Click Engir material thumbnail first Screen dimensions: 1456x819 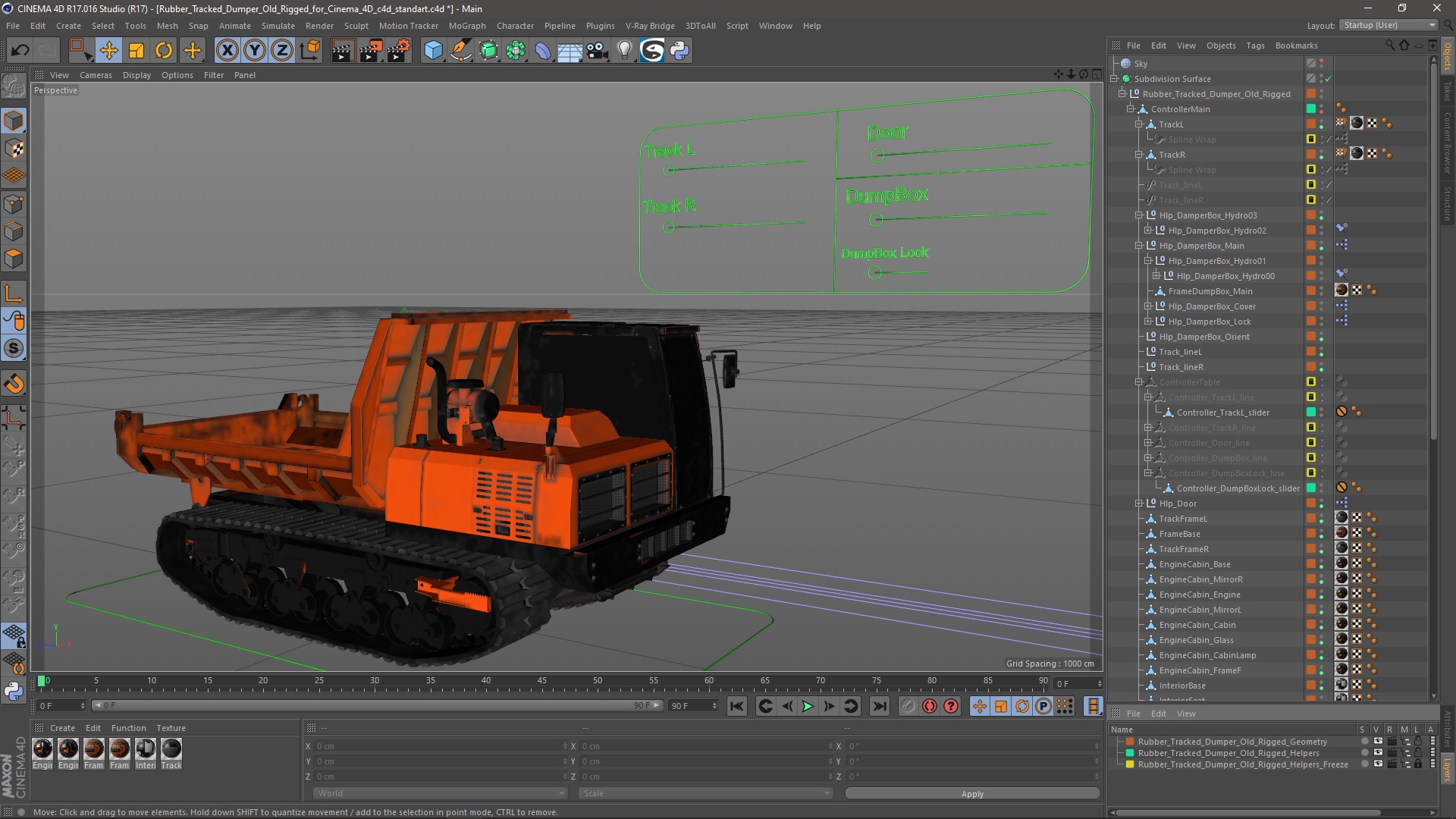click(43, 754)
